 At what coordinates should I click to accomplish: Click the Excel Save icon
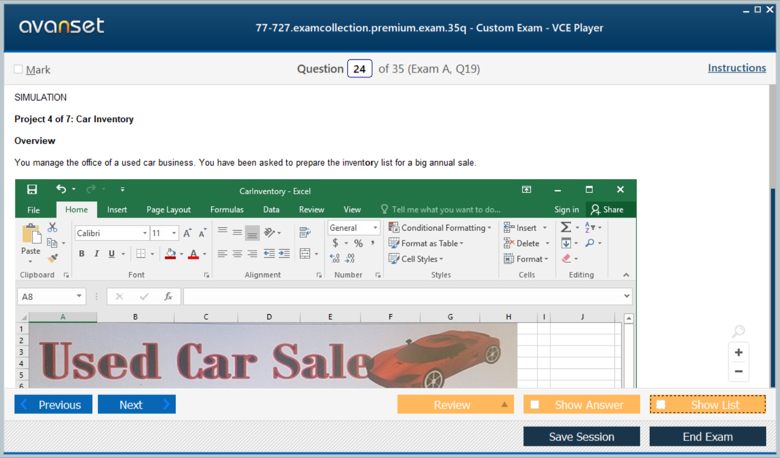point(32,189)
